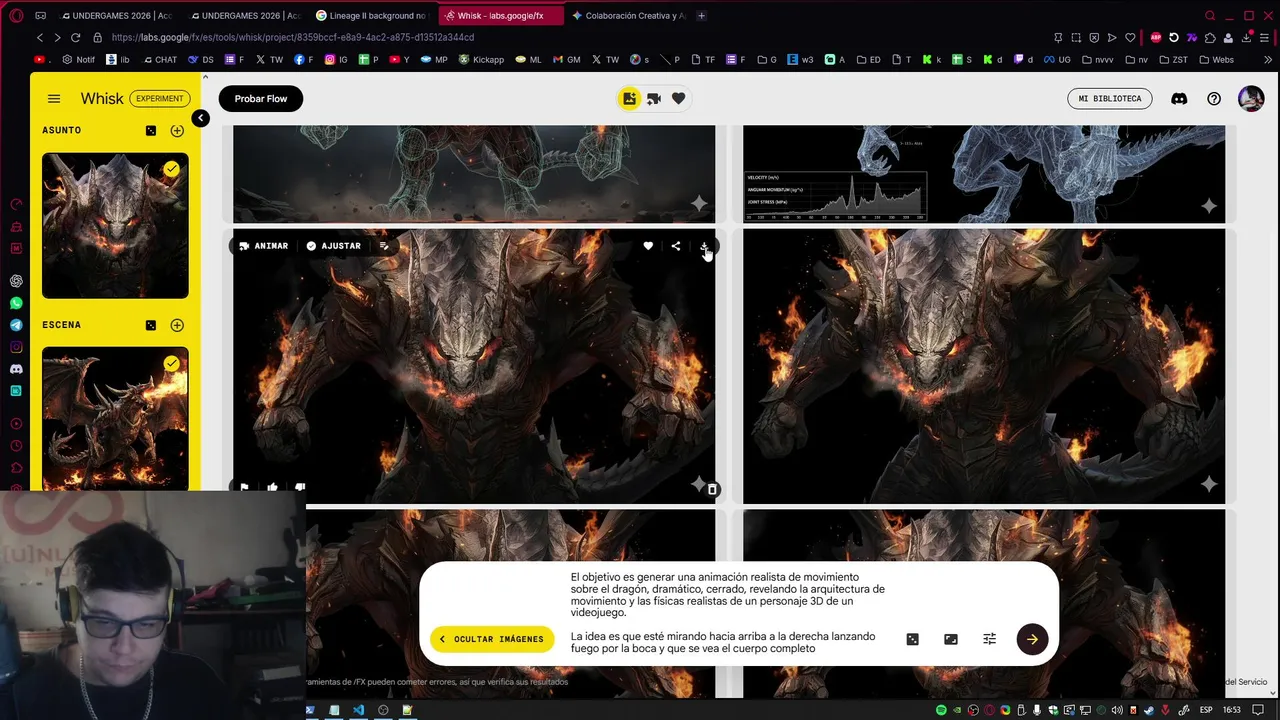Click the ESP language indicator
The image size is (1280, 720).
point(1207,710)
